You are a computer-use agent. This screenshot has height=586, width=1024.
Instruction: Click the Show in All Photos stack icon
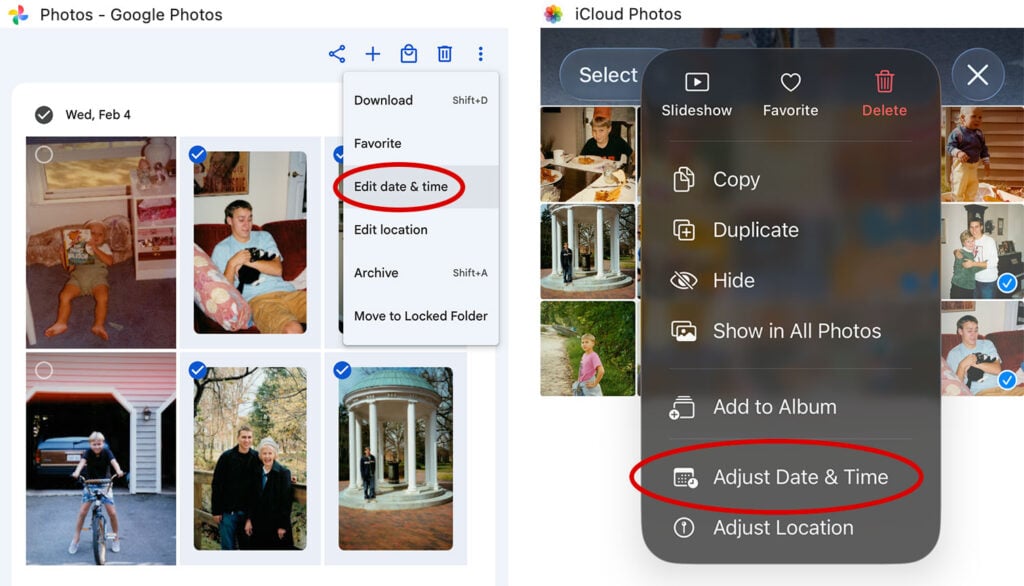coord(684,331)
